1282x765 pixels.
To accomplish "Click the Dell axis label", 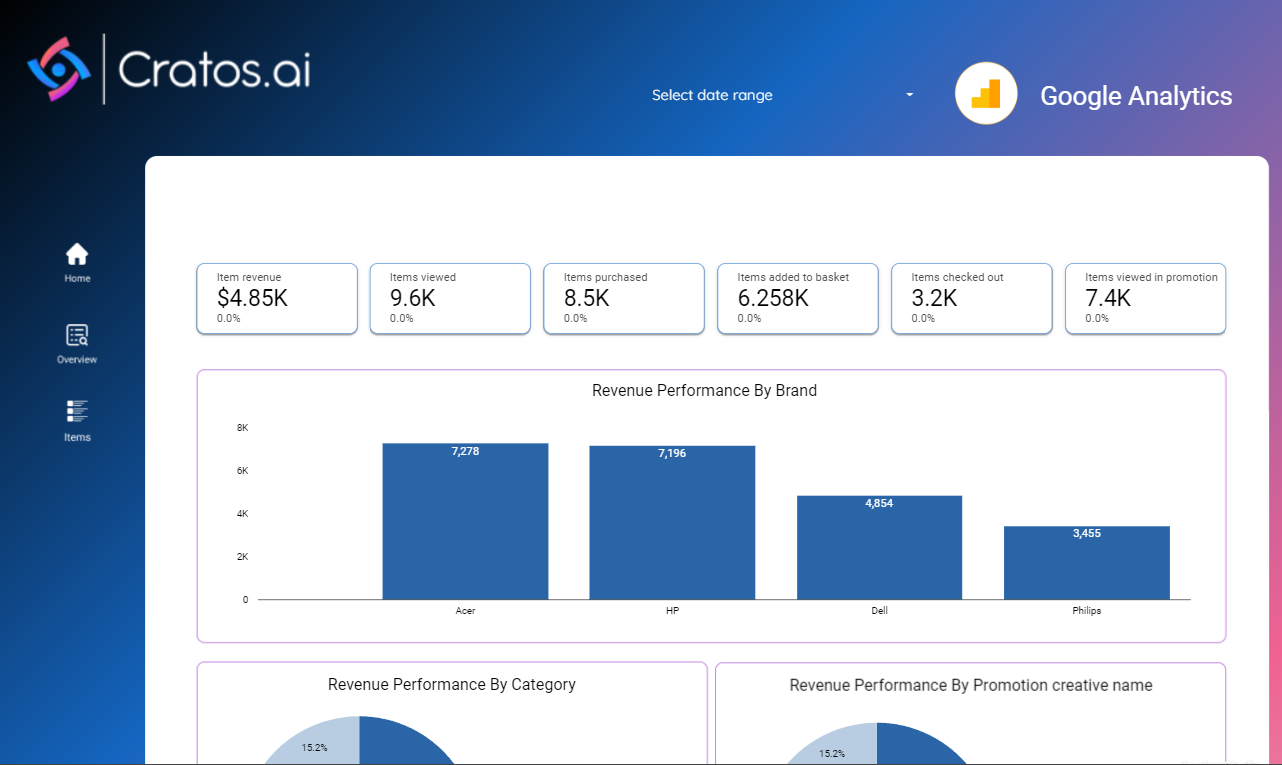I will [x=879, y=611].
